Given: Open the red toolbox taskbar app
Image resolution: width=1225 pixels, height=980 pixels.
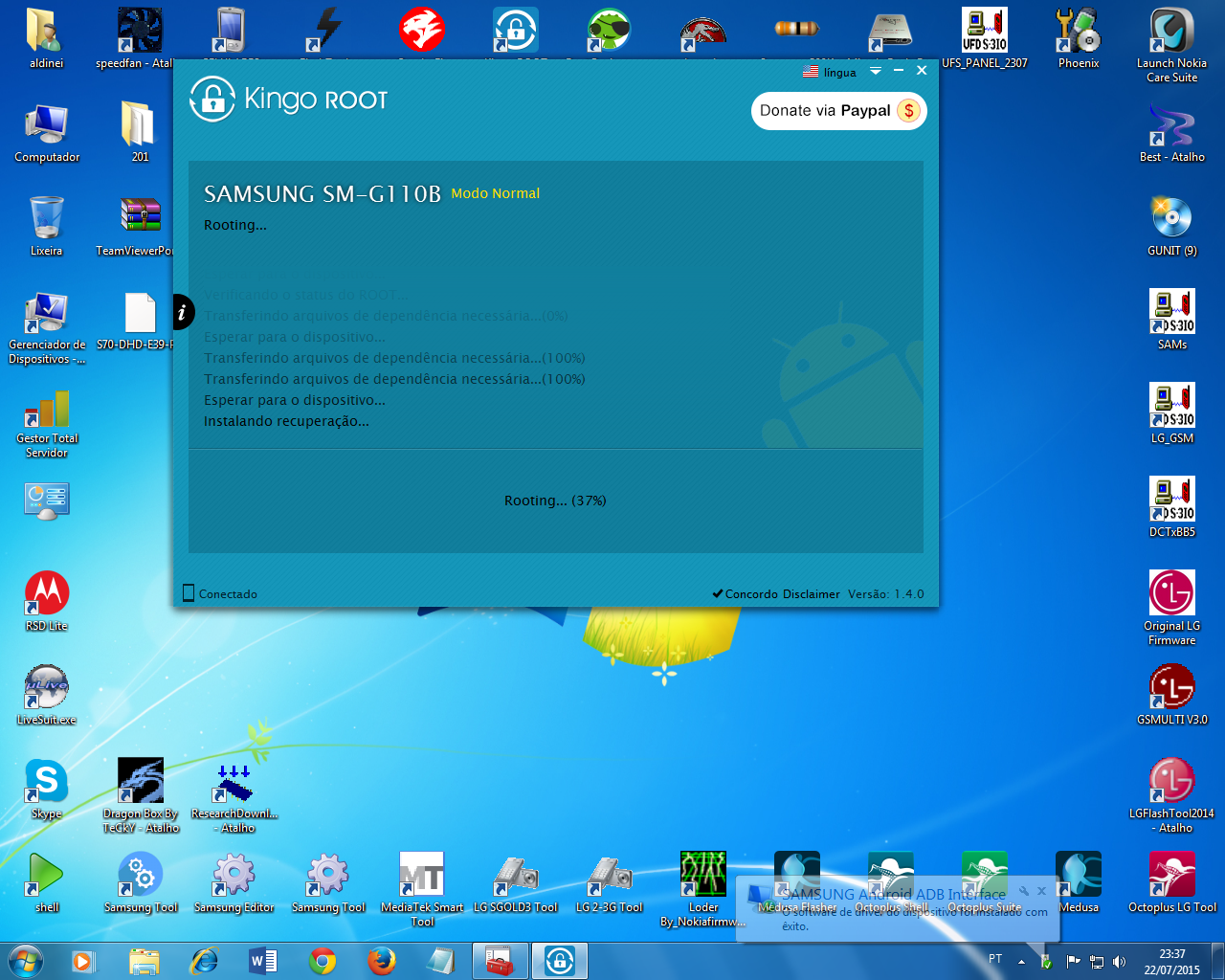Looking at the screenshot, I should (500, 960).
